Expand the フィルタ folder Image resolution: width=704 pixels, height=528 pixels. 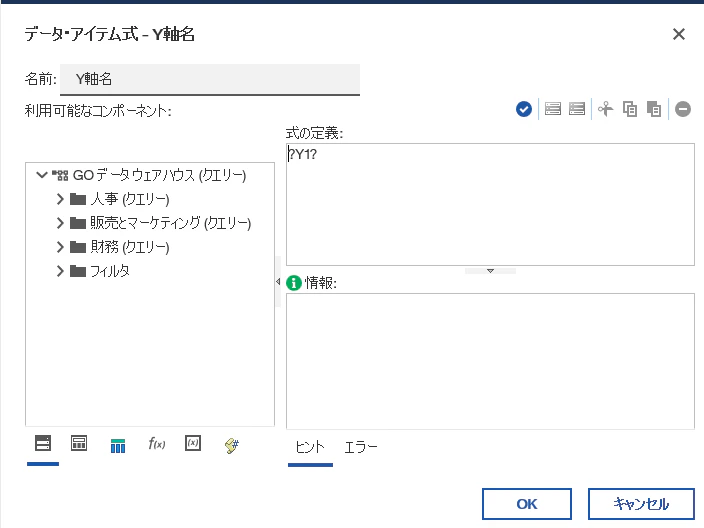60,271
